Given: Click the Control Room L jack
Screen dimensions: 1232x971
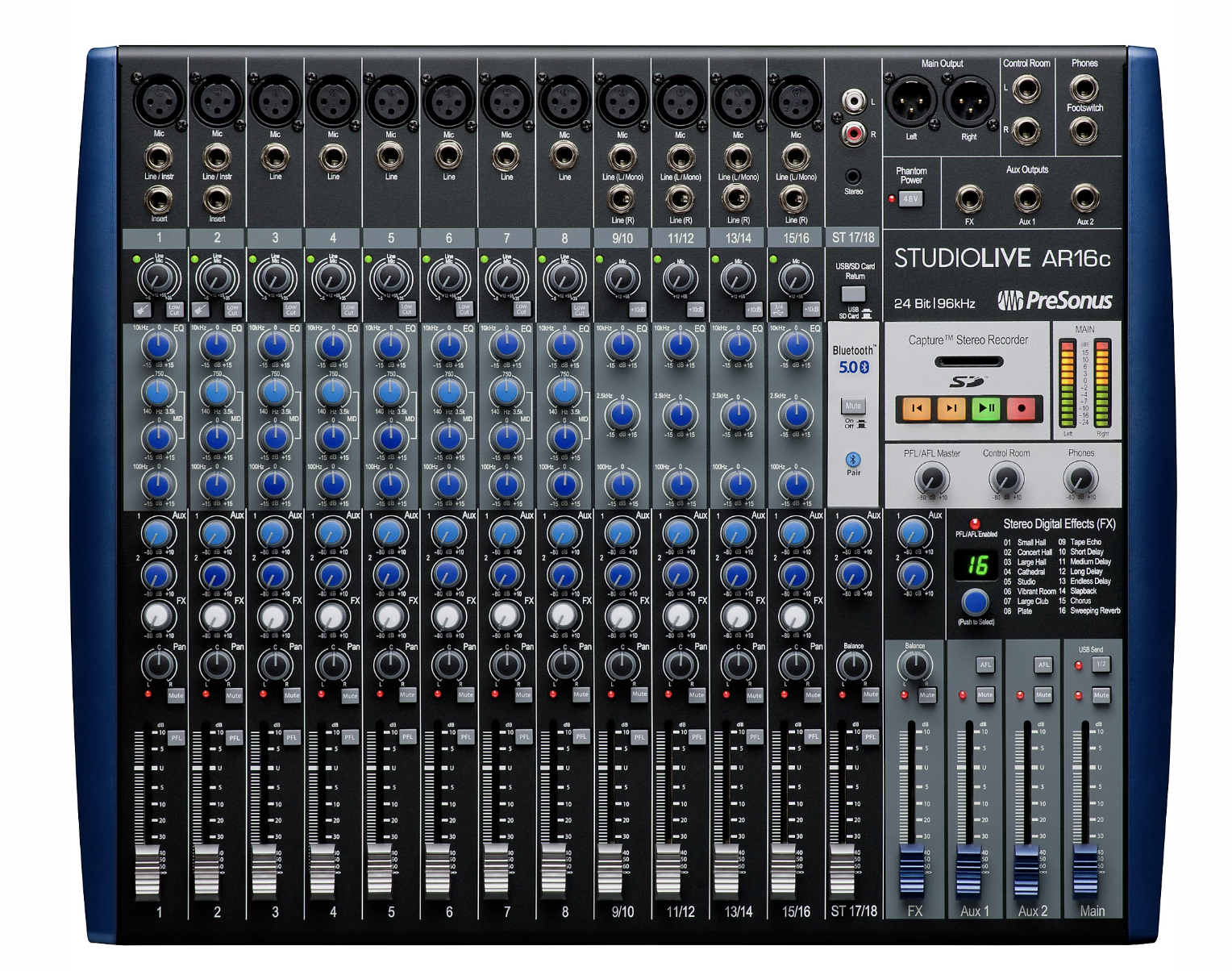Looking at the screenshot, I should point(1026,88).
